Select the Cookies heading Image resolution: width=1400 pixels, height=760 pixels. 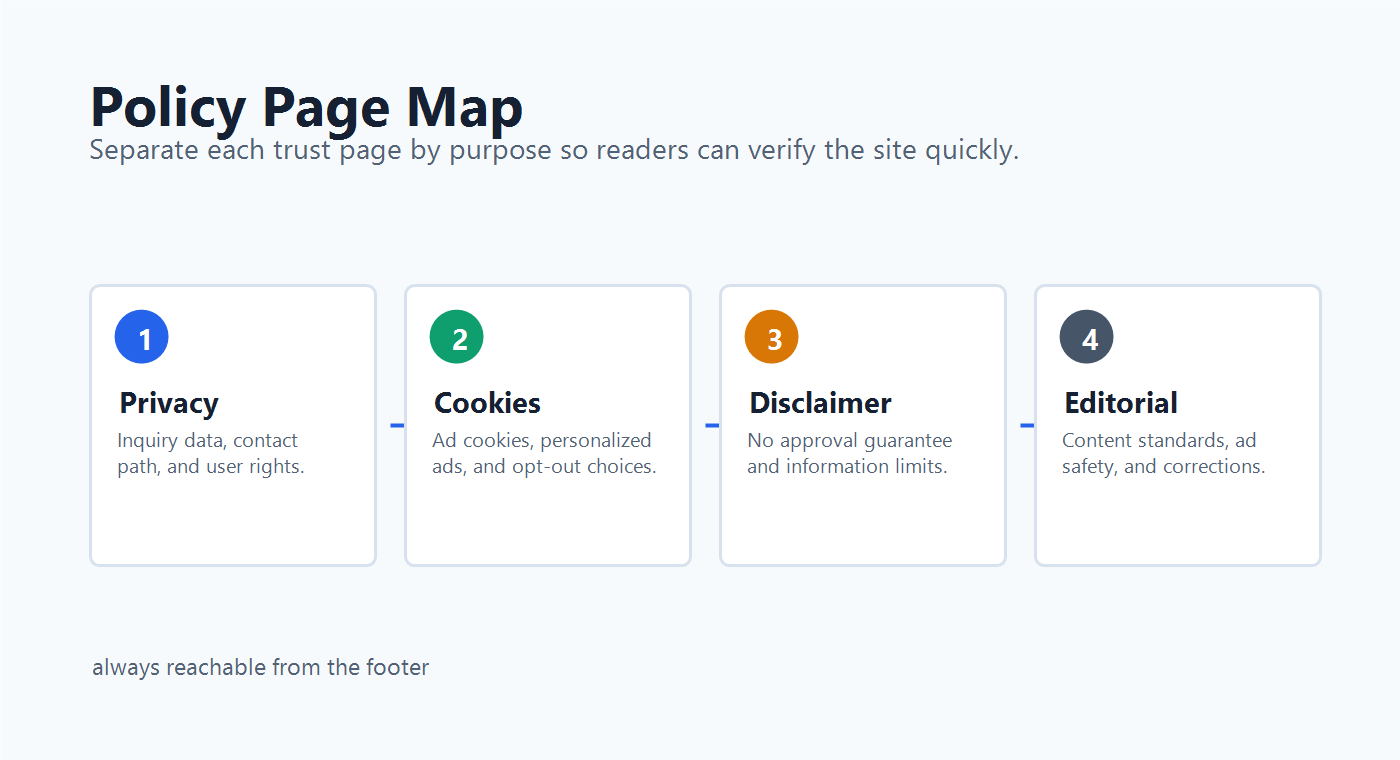pyautogui.click(x=487, y=403)
